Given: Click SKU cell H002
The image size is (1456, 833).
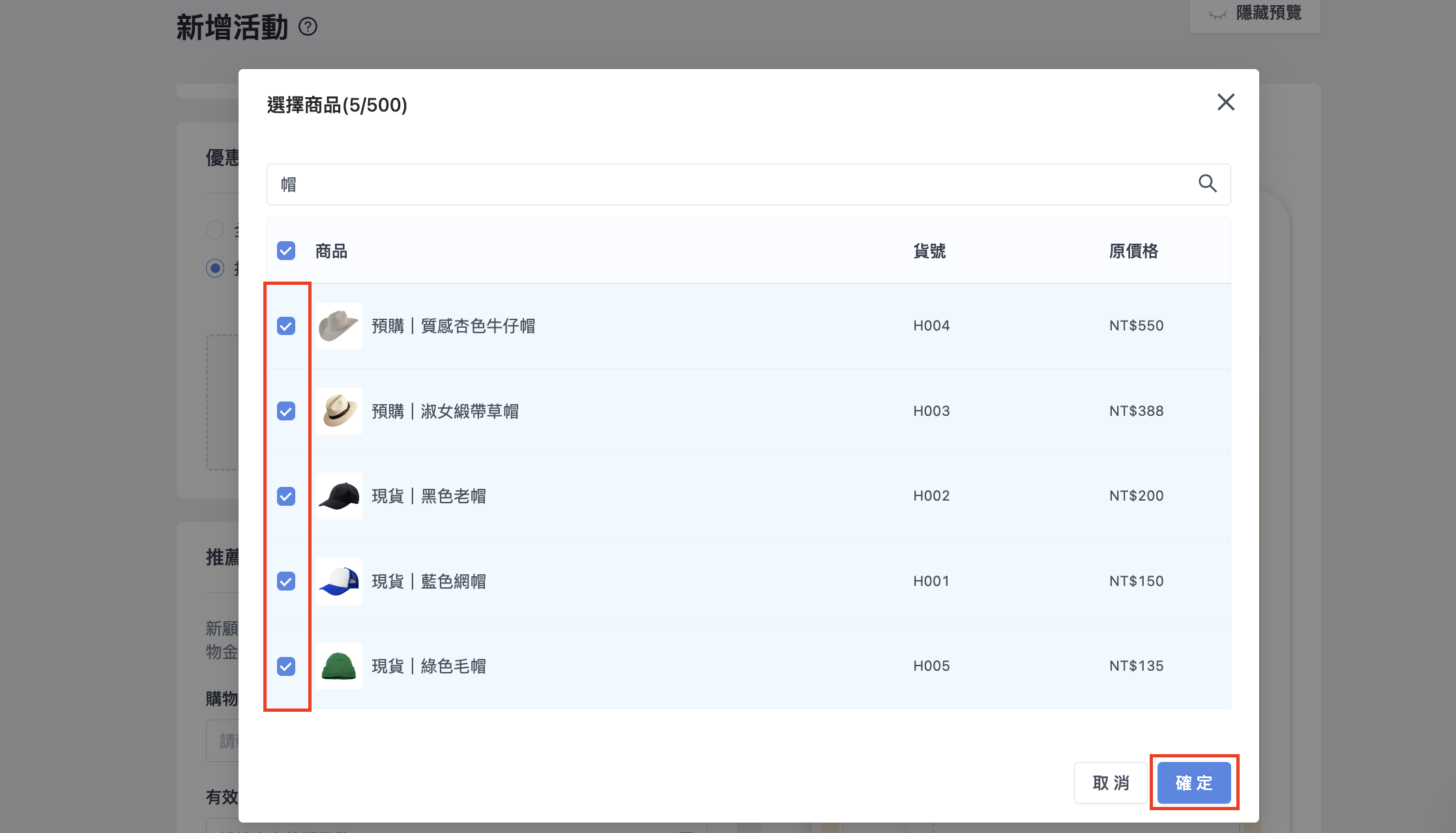Looking at the screenshot, I should point(931,496).
